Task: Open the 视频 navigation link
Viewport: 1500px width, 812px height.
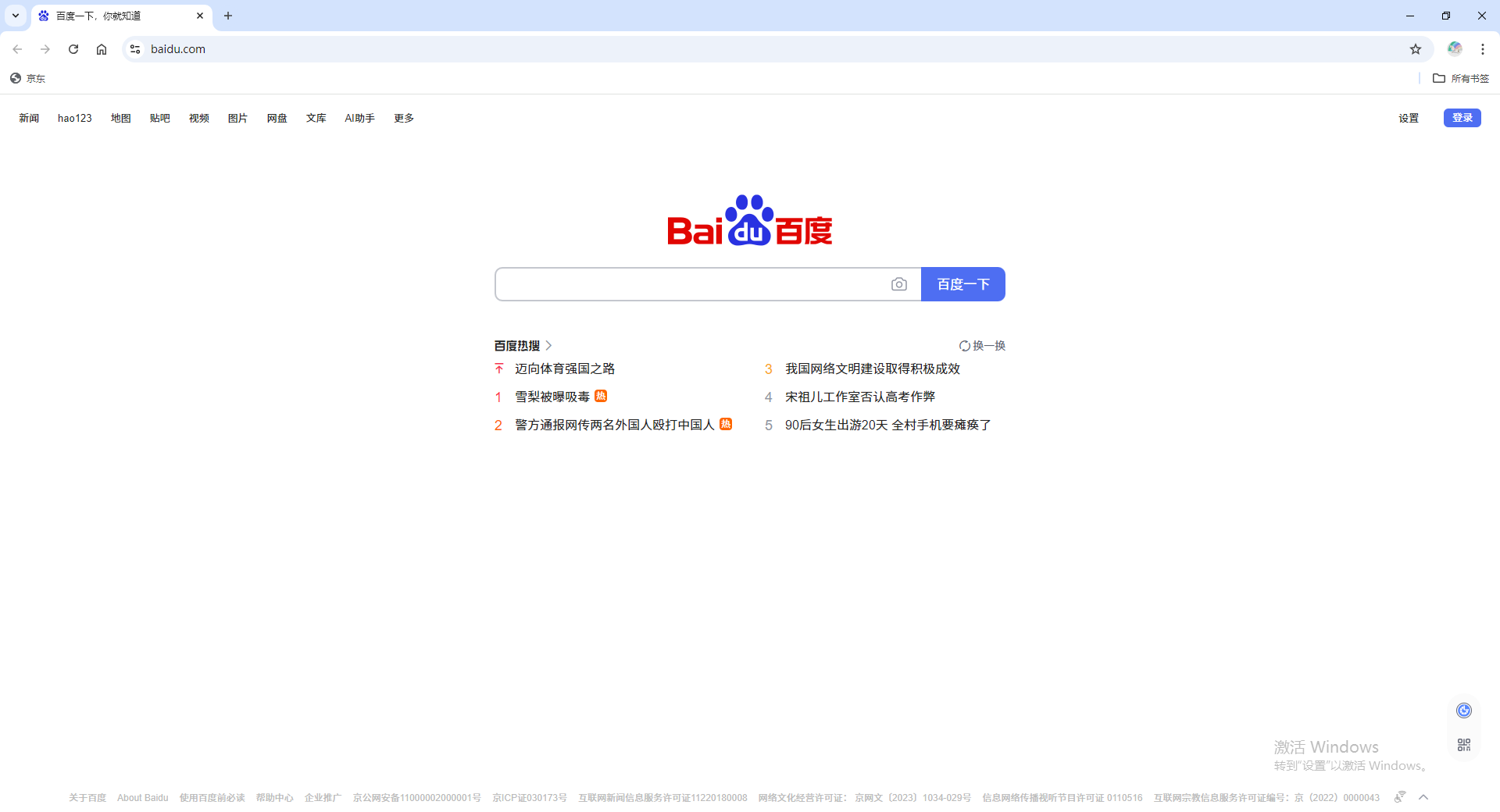Action: coord(199,118)
